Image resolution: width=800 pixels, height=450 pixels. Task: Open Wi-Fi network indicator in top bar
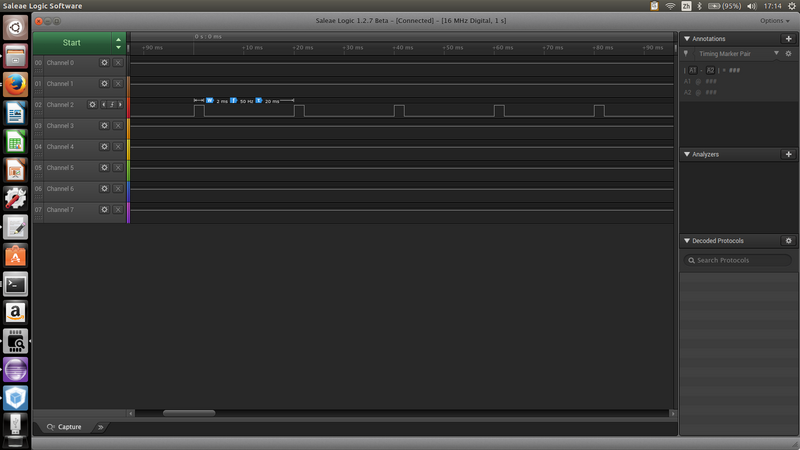(670, 6)
